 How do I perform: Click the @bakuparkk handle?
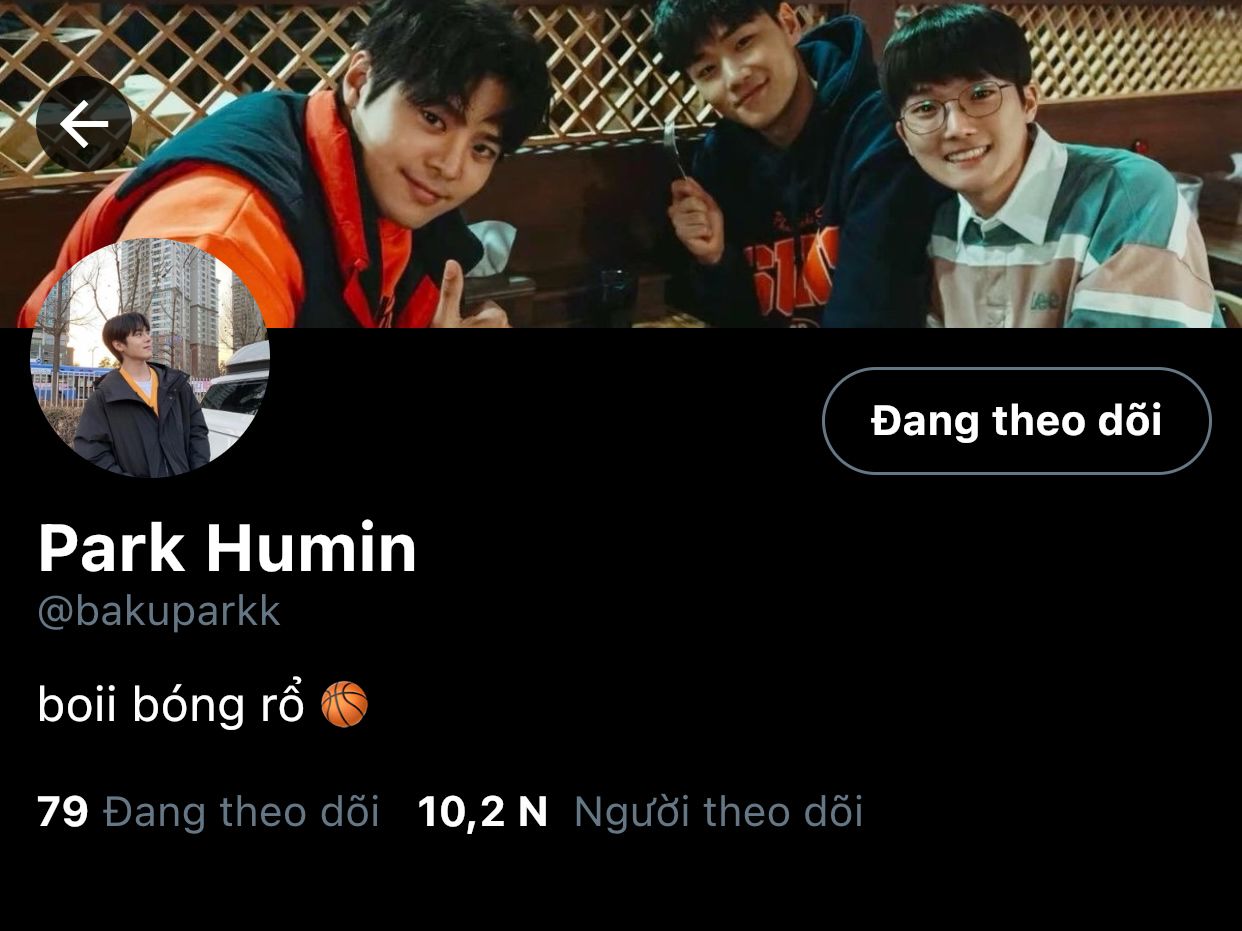pos(158,611)
